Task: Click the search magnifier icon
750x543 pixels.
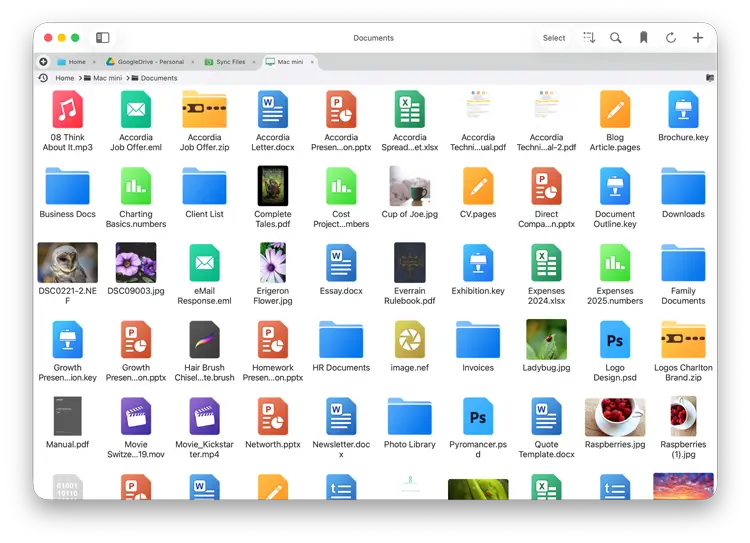Action: 616,38
